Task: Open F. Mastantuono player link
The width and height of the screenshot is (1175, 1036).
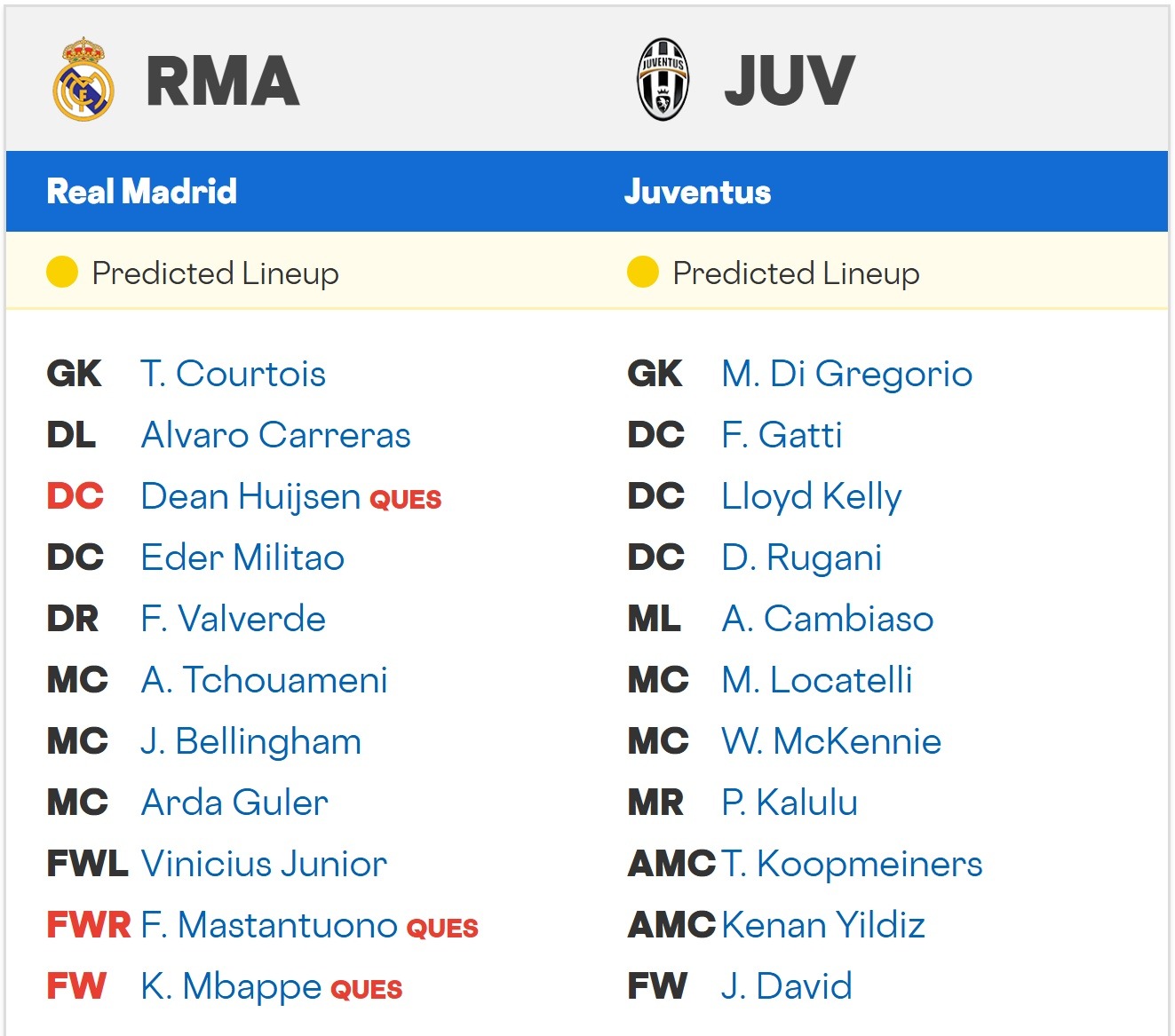Action: tap(269, 925)
